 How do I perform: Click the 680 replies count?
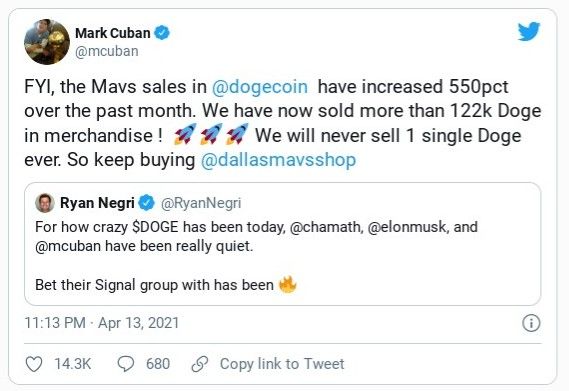pyautogui.click(x=158, y=364)
